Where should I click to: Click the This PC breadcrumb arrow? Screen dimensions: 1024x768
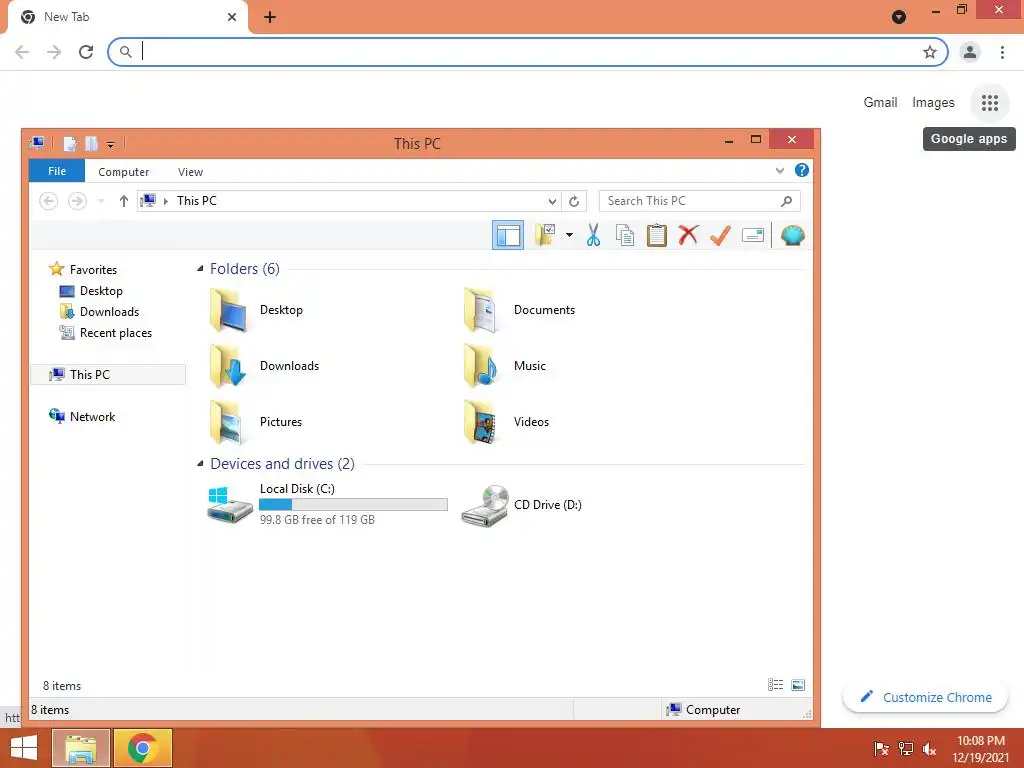[166, 201]
